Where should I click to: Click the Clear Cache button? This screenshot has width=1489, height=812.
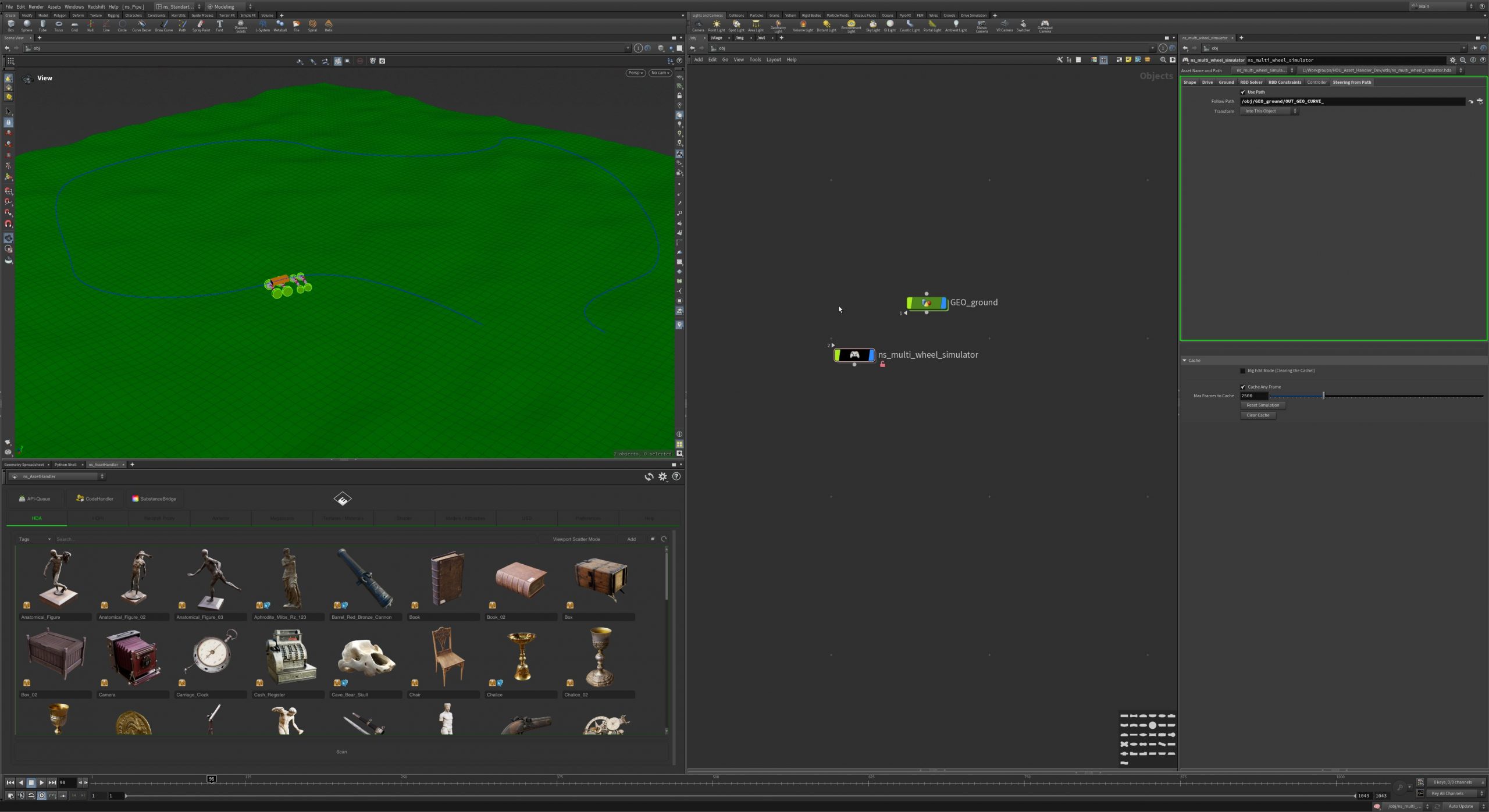coord(1258,415)
